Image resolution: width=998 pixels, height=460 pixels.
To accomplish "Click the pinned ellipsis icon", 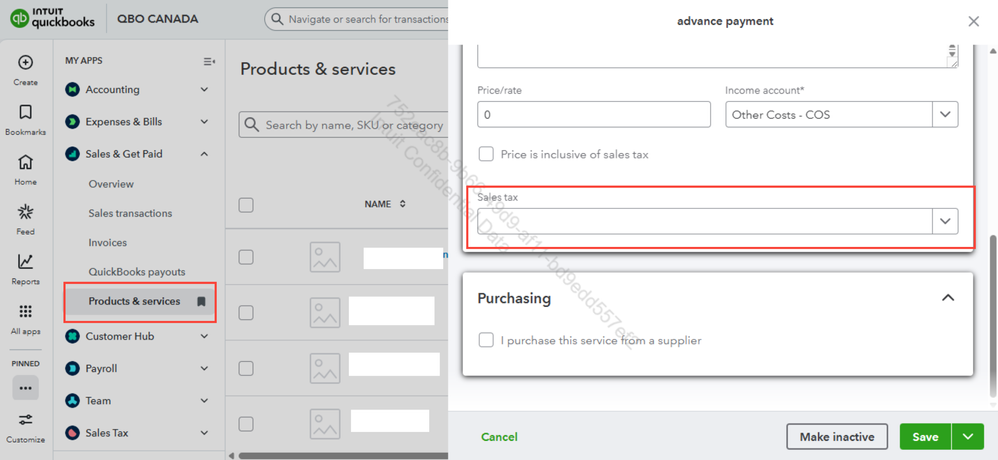I will coord(25,387).
